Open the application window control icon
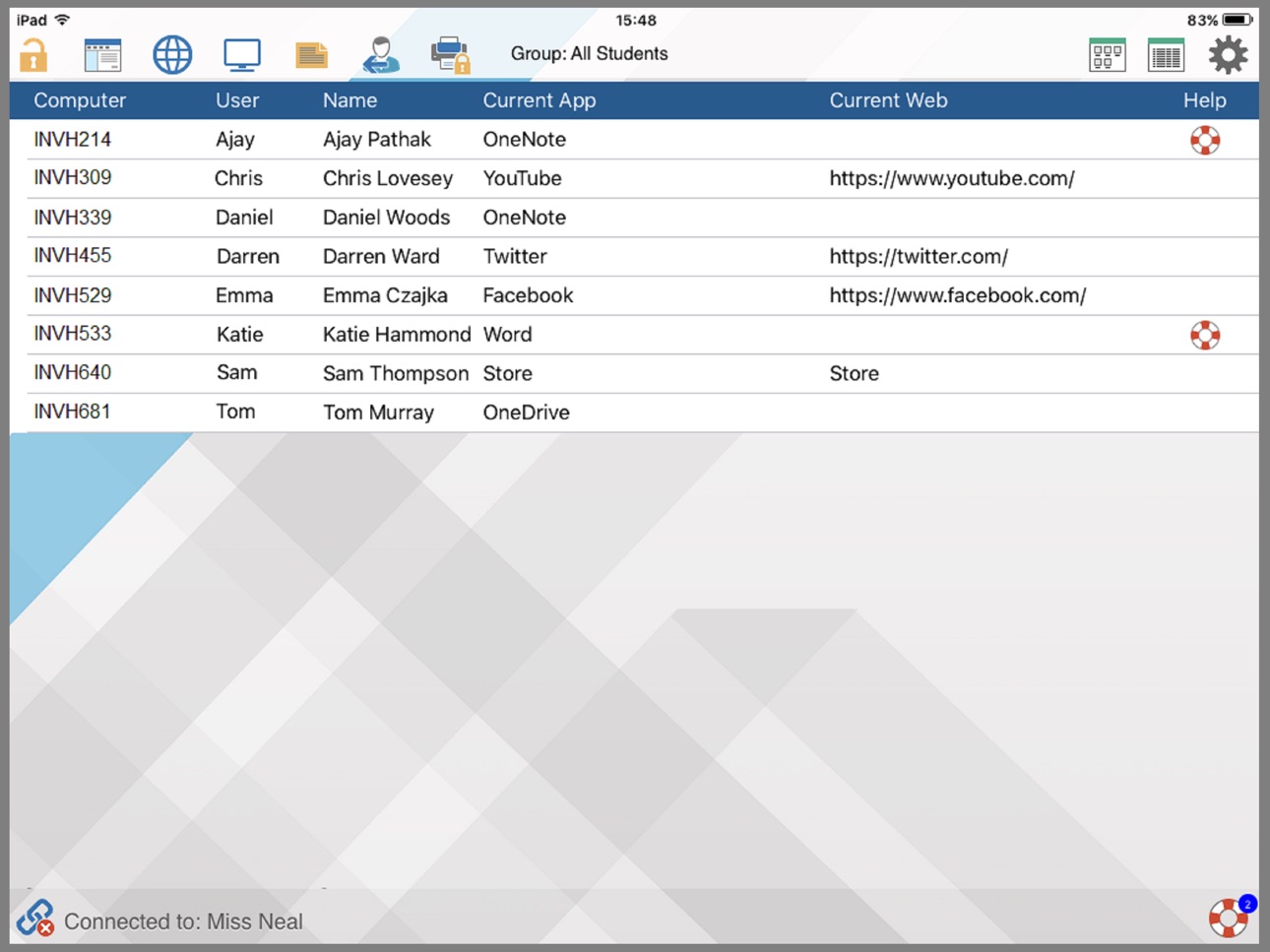Viewport: 1270px width, 952px height. click(102, 55)
